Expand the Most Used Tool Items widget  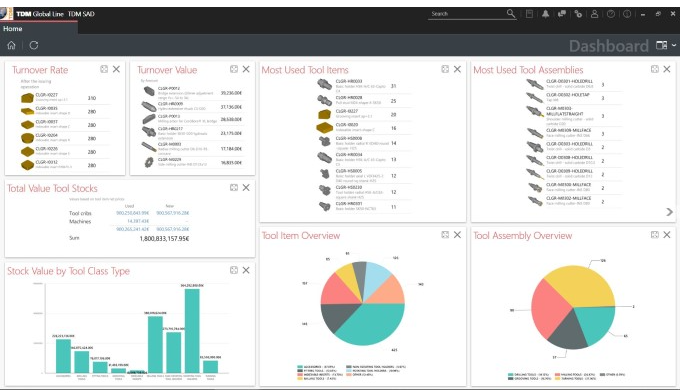click(x=445, y=69)
